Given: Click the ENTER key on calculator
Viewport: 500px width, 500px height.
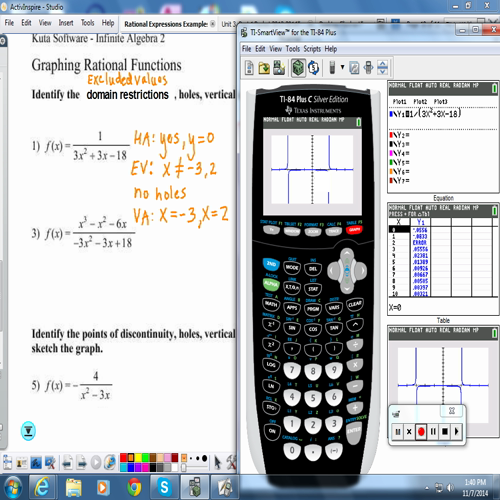Looking at the screenshot, I should tap(354, 431).
